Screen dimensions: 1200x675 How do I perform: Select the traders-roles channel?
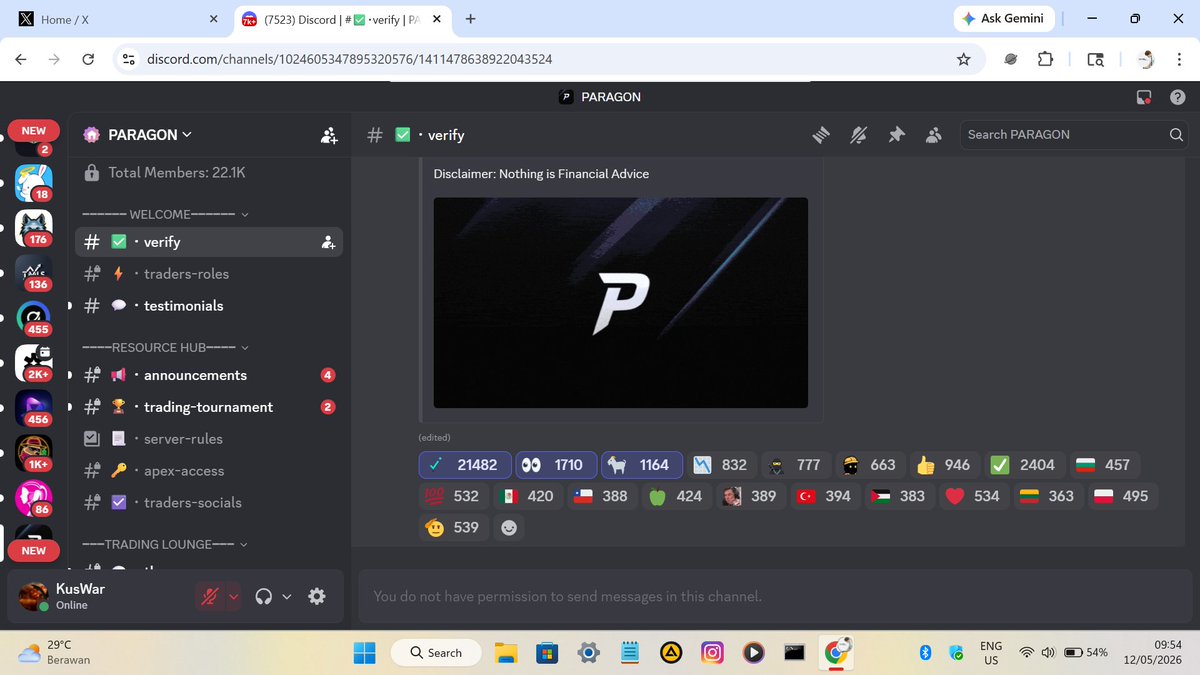pos(209,274)
